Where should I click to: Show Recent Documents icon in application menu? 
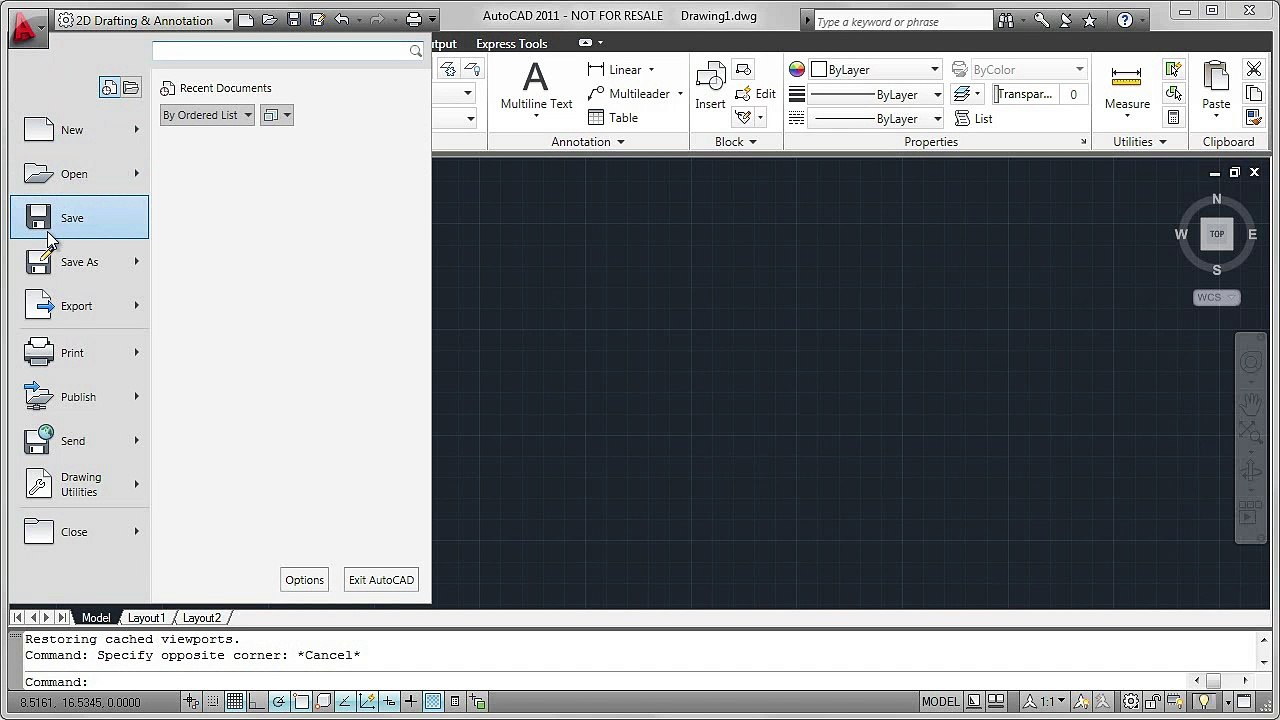tap(109, 88)
